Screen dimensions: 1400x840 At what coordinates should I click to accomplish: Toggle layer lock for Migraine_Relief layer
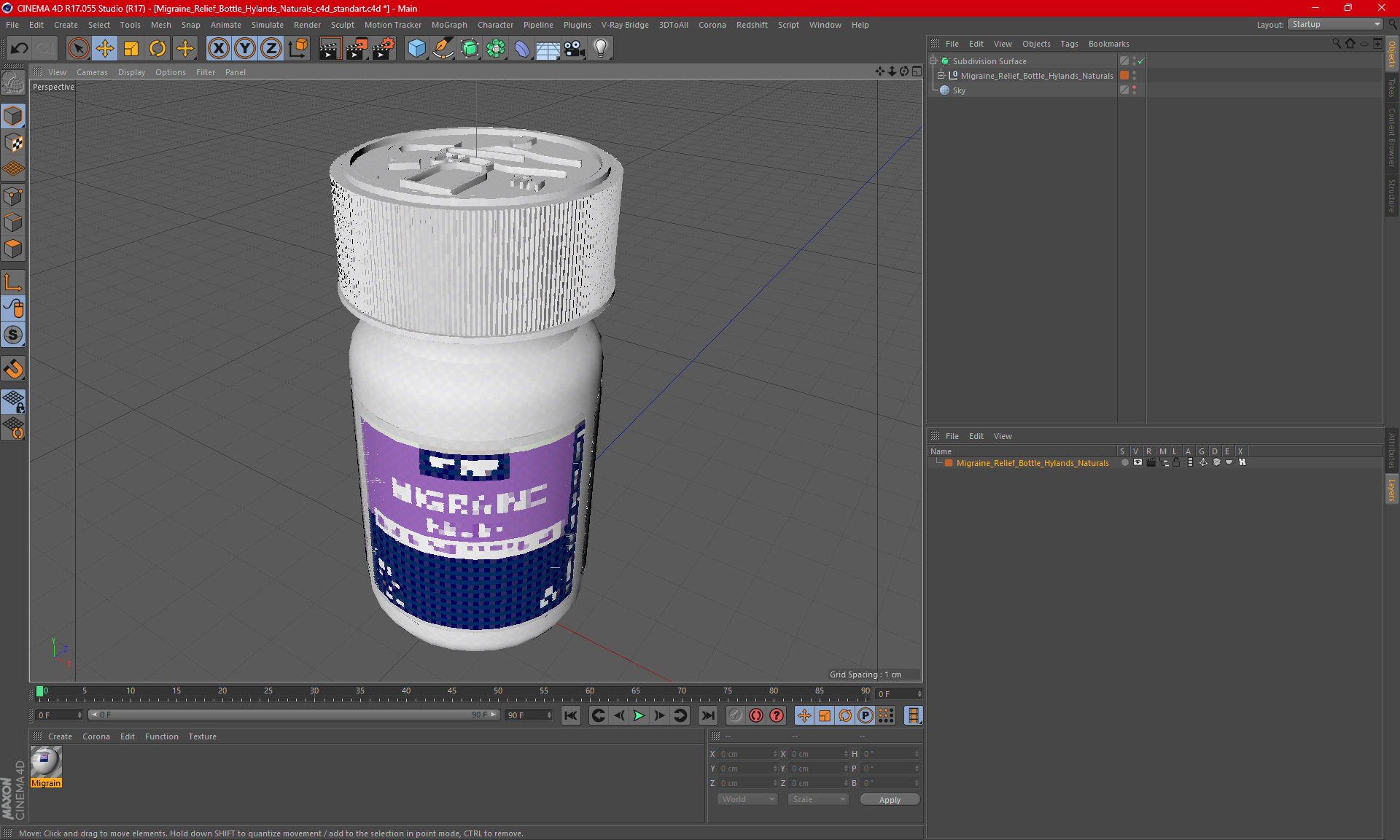click(x=1176, y=462)
